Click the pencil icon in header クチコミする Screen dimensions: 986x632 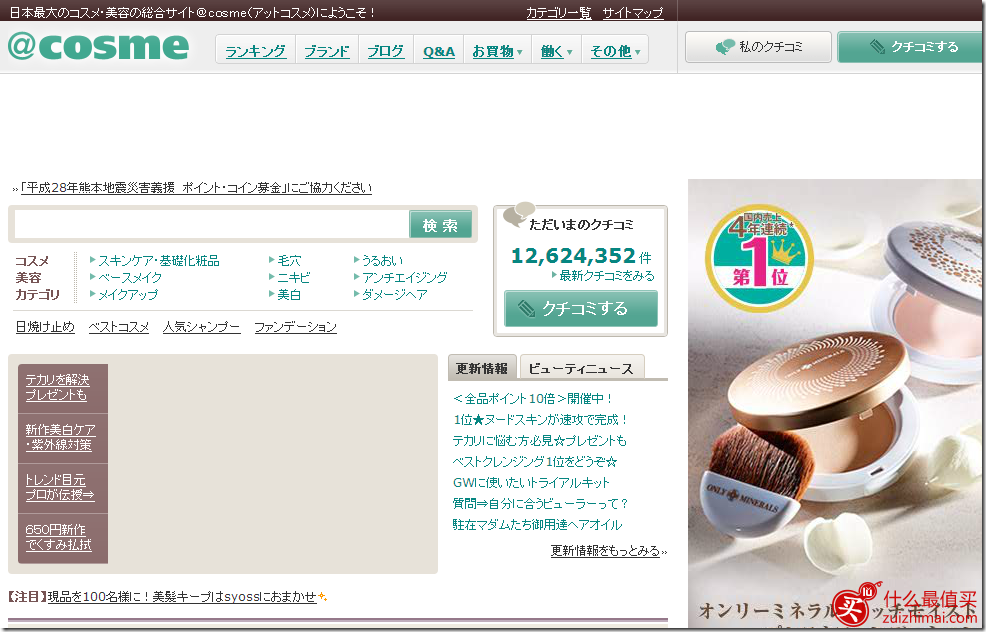(x=877, y=47)
